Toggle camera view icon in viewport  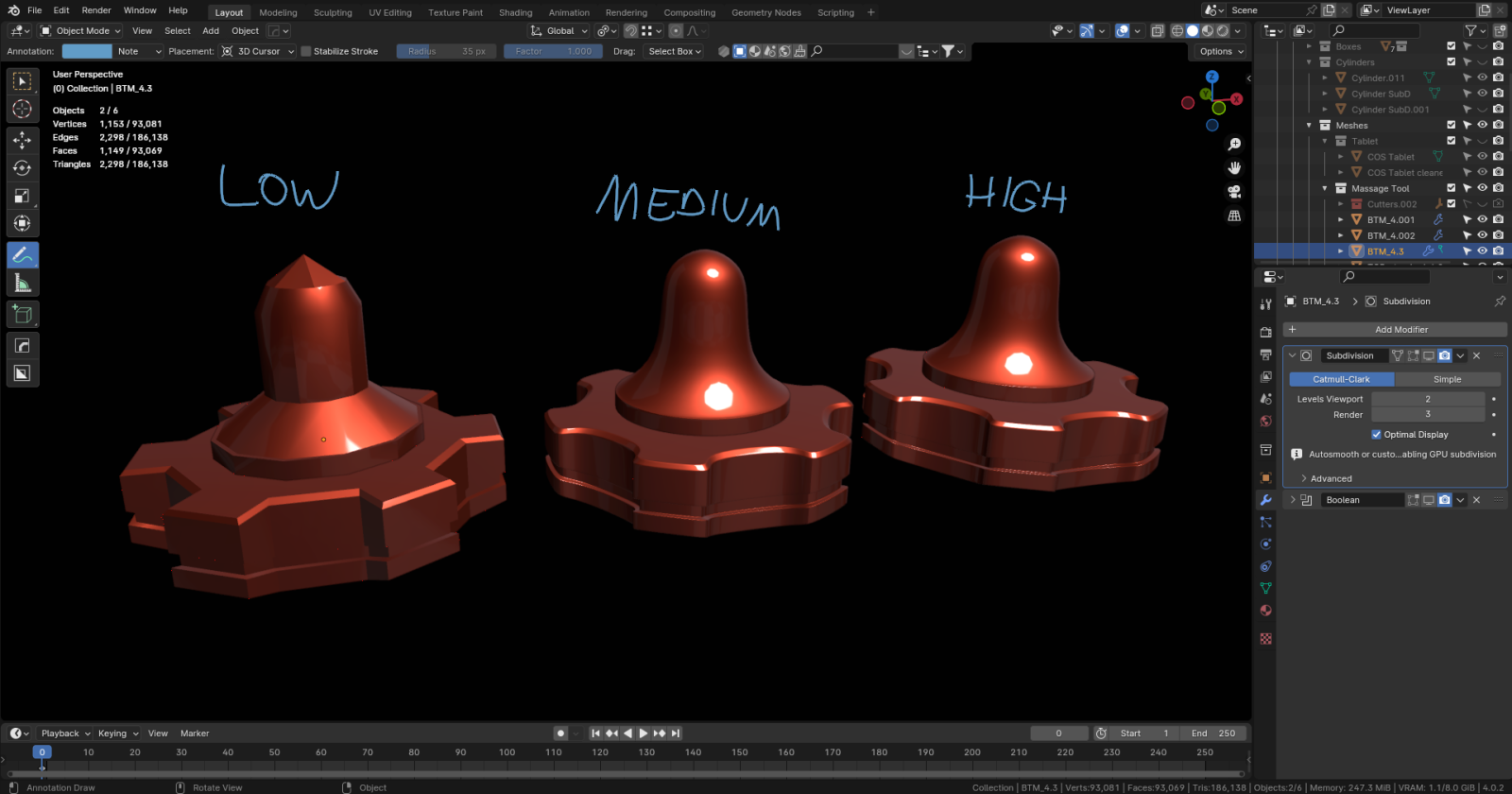click(x=1234, y=192)
